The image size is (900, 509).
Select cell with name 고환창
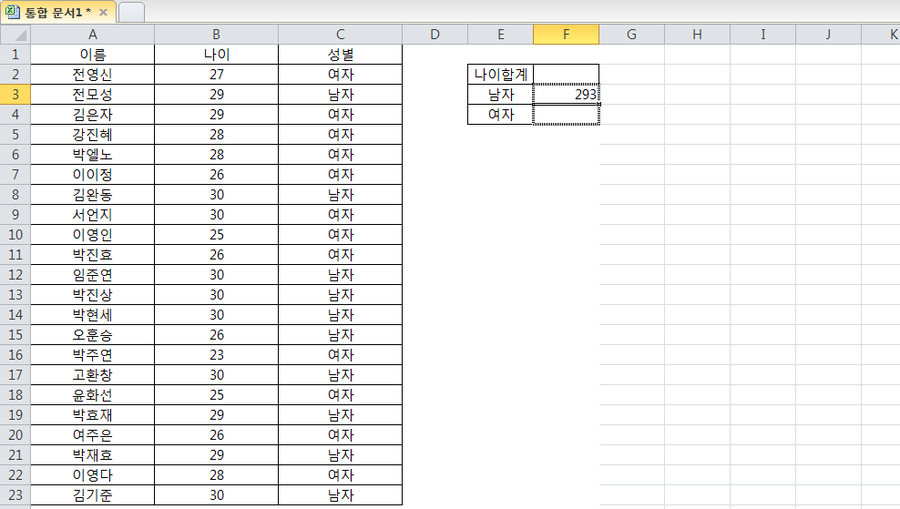[x=92, y=375]
